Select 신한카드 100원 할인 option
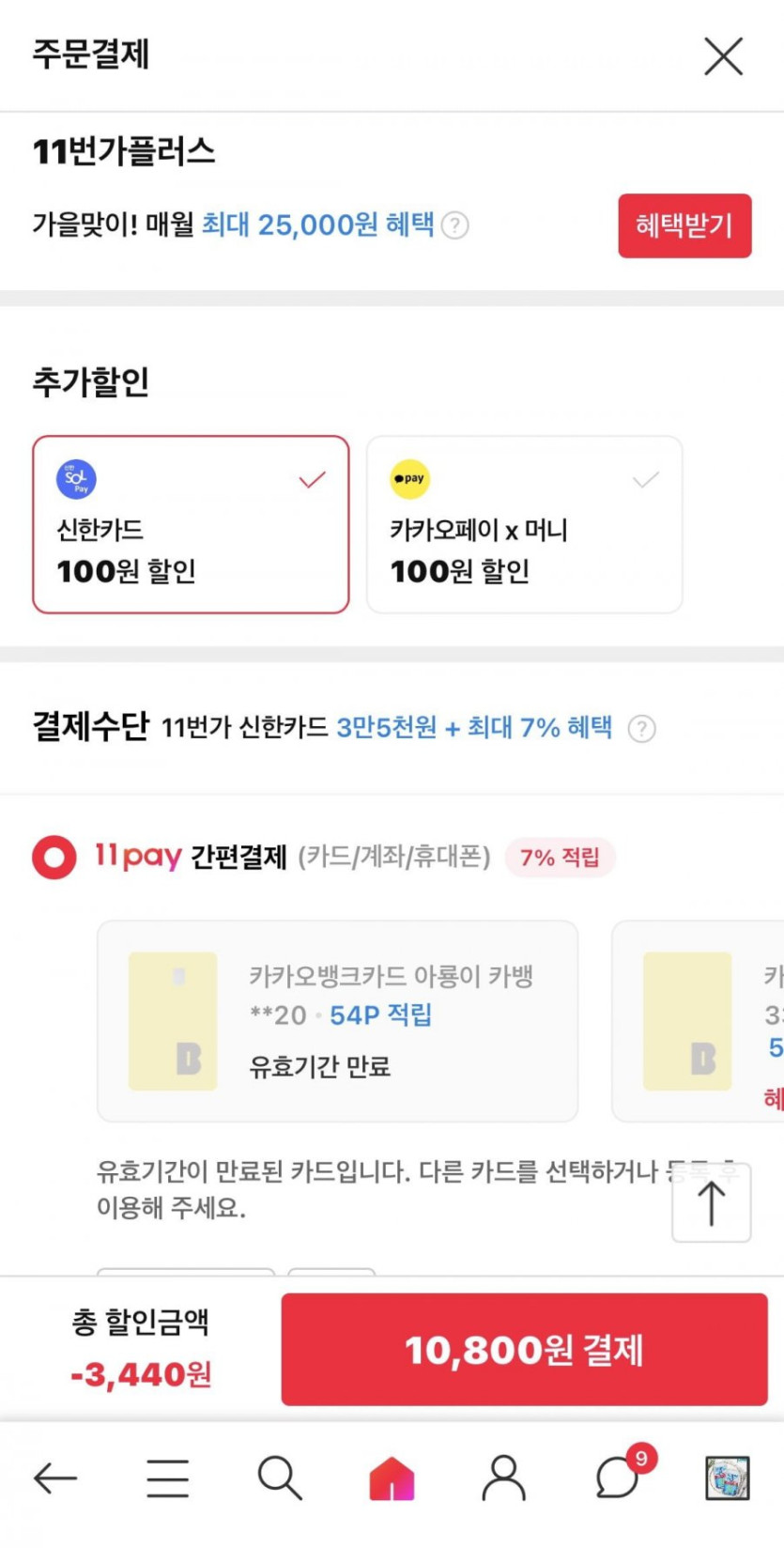 point(191,524)
